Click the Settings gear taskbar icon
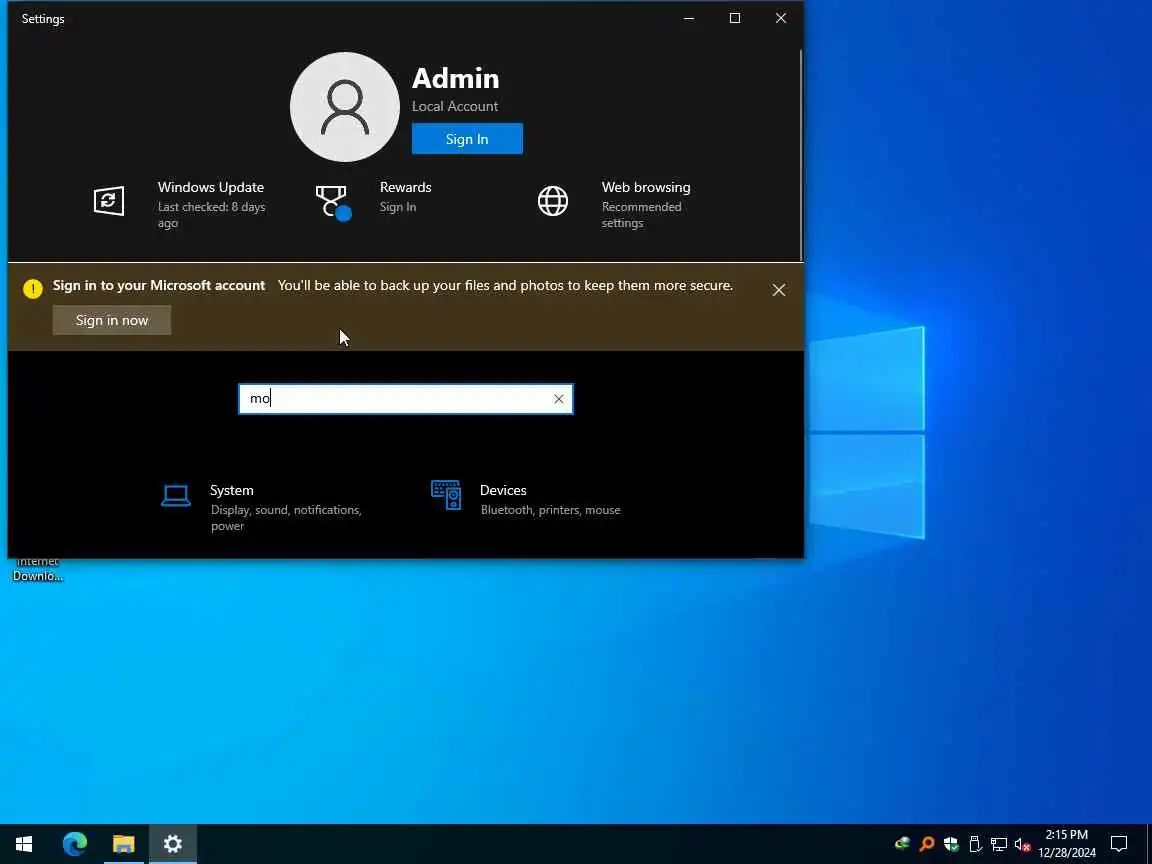Screen dimensions: 1152x864 (x=173, y=844)
